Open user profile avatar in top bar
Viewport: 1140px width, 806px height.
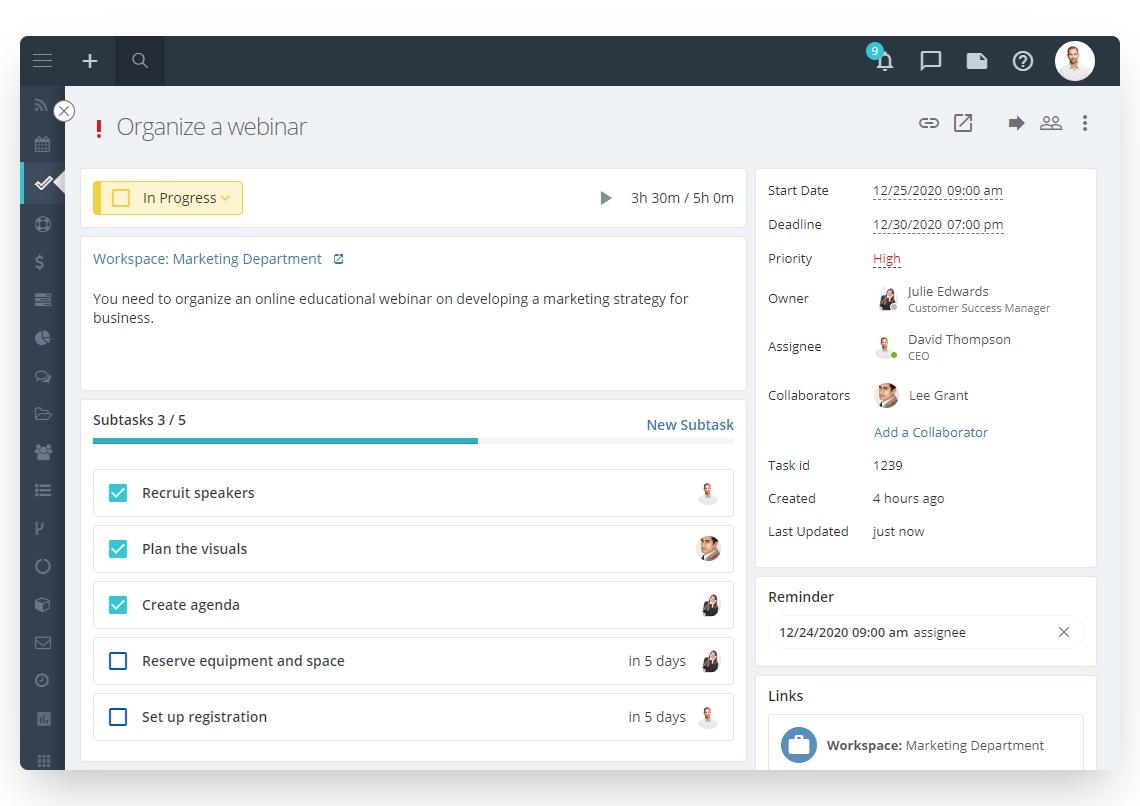pos(1075,61)
